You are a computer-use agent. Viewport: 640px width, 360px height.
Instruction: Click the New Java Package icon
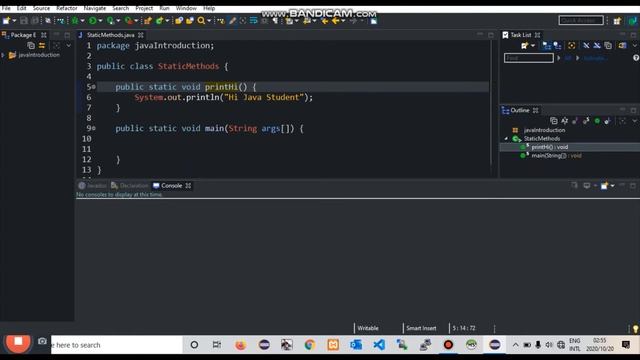[x=148, y=20]
